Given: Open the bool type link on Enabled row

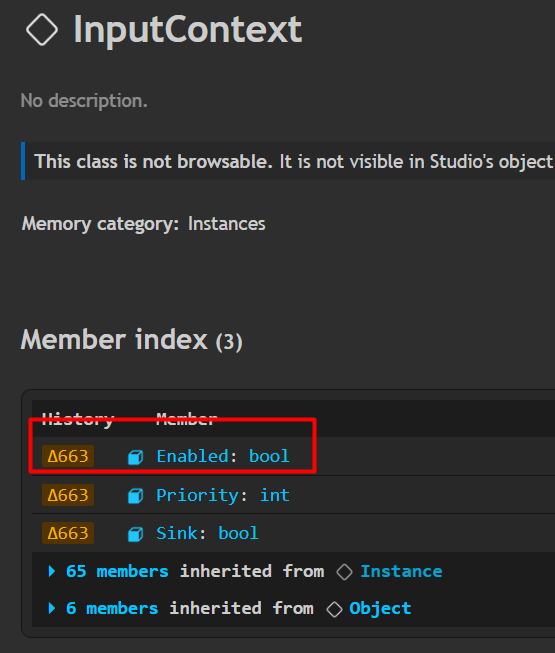Looking at the screenshot, I should [269, 456].
